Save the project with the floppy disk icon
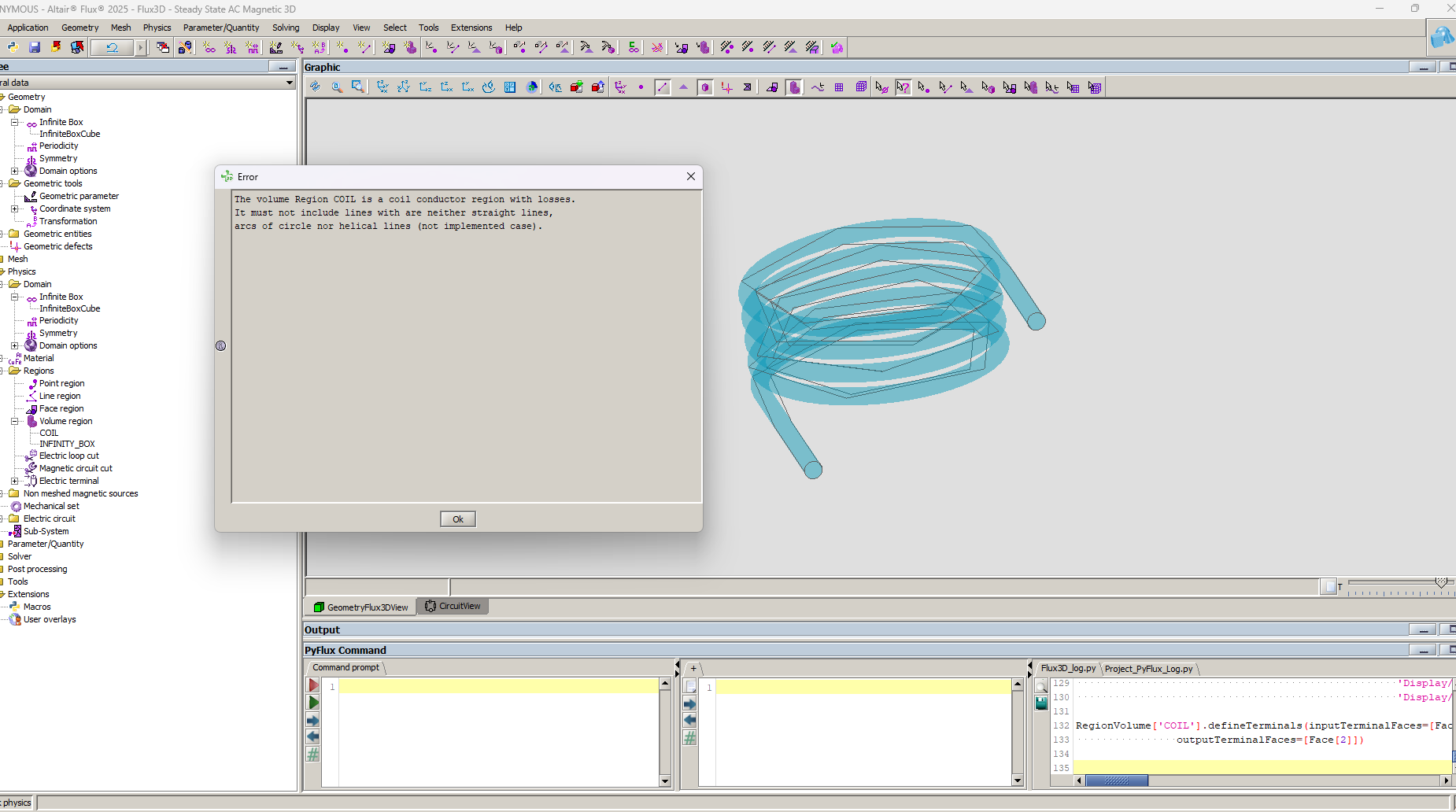 pos(35,47)
